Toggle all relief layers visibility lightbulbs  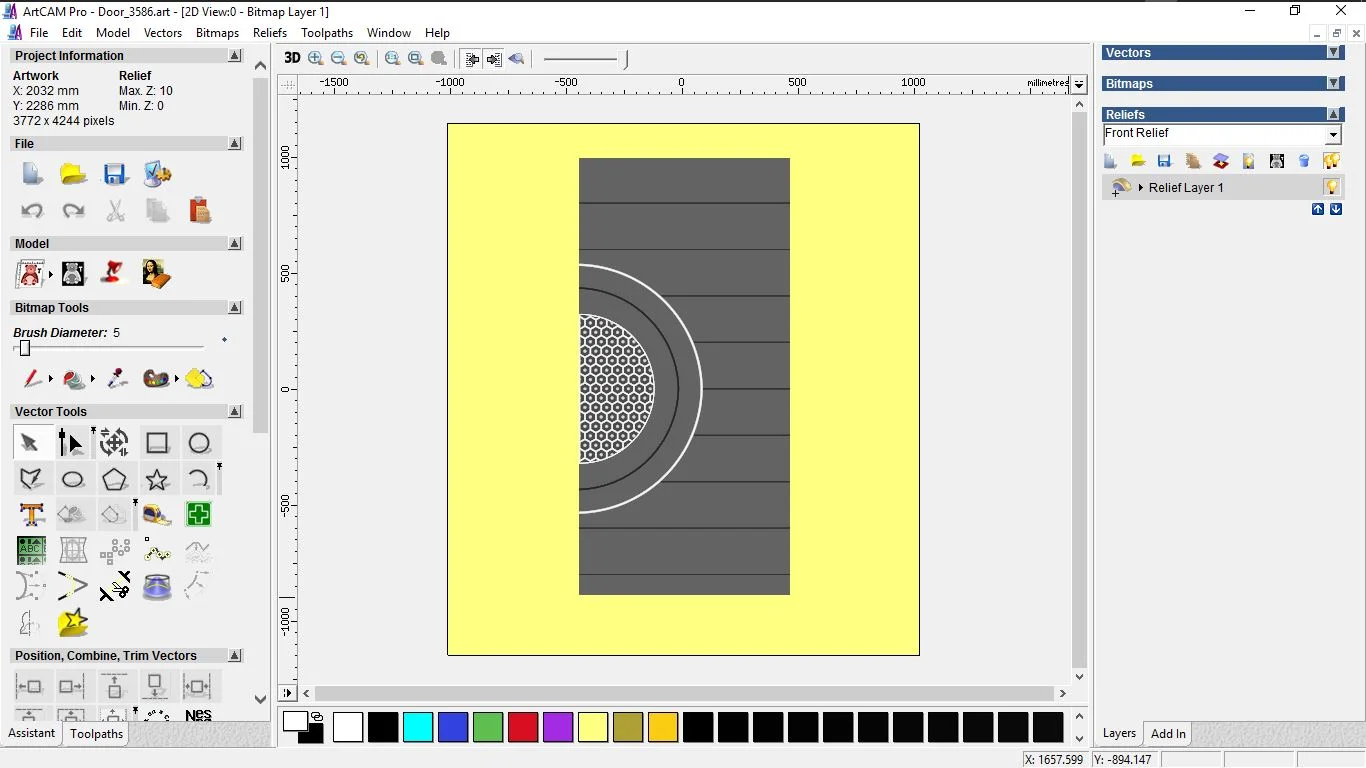pos(1331,161)
